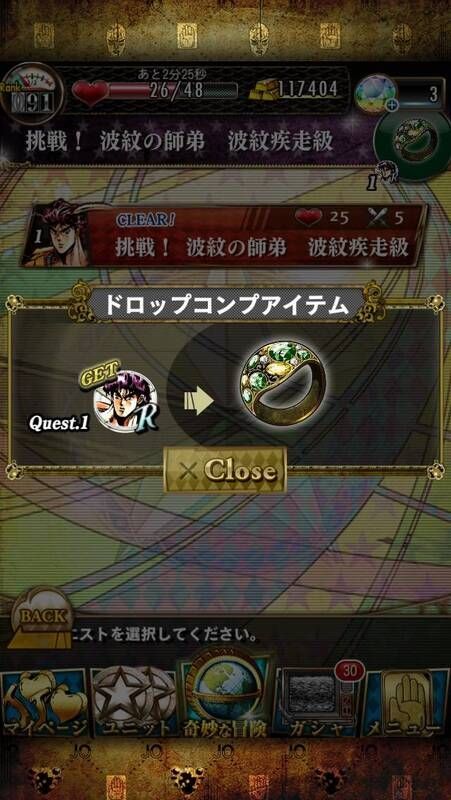The height and width of the screenshot is (800, 451).
Task: Open the ガシャ TV icon
Action: tap(316, 702)
